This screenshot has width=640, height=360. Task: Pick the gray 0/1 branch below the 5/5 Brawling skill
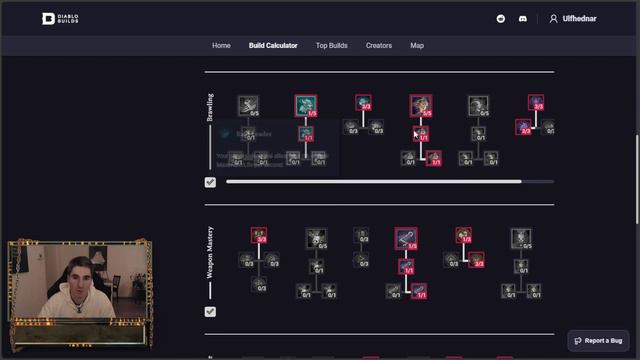coord(408,158)
